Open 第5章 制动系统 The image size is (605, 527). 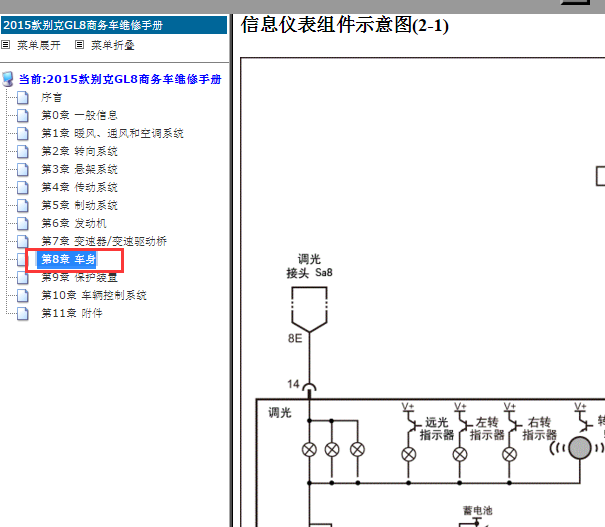[79, 205]
